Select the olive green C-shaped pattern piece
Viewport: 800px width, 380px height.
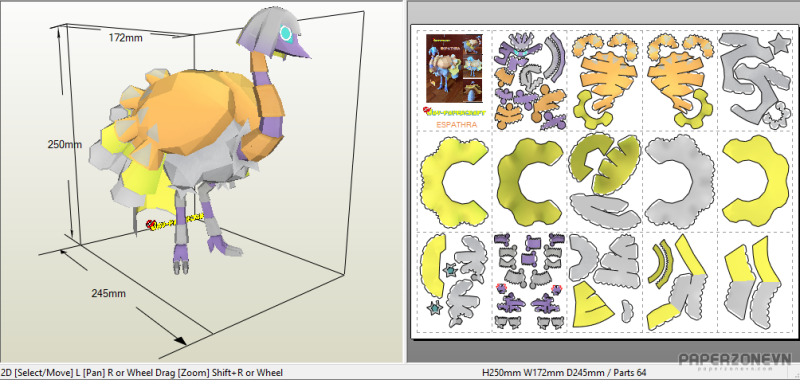[x=529, y=181]
